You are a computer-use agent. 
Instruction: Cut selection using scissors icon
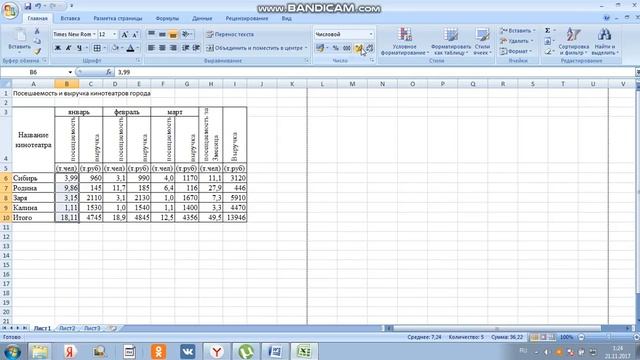(x=37, y=32)
